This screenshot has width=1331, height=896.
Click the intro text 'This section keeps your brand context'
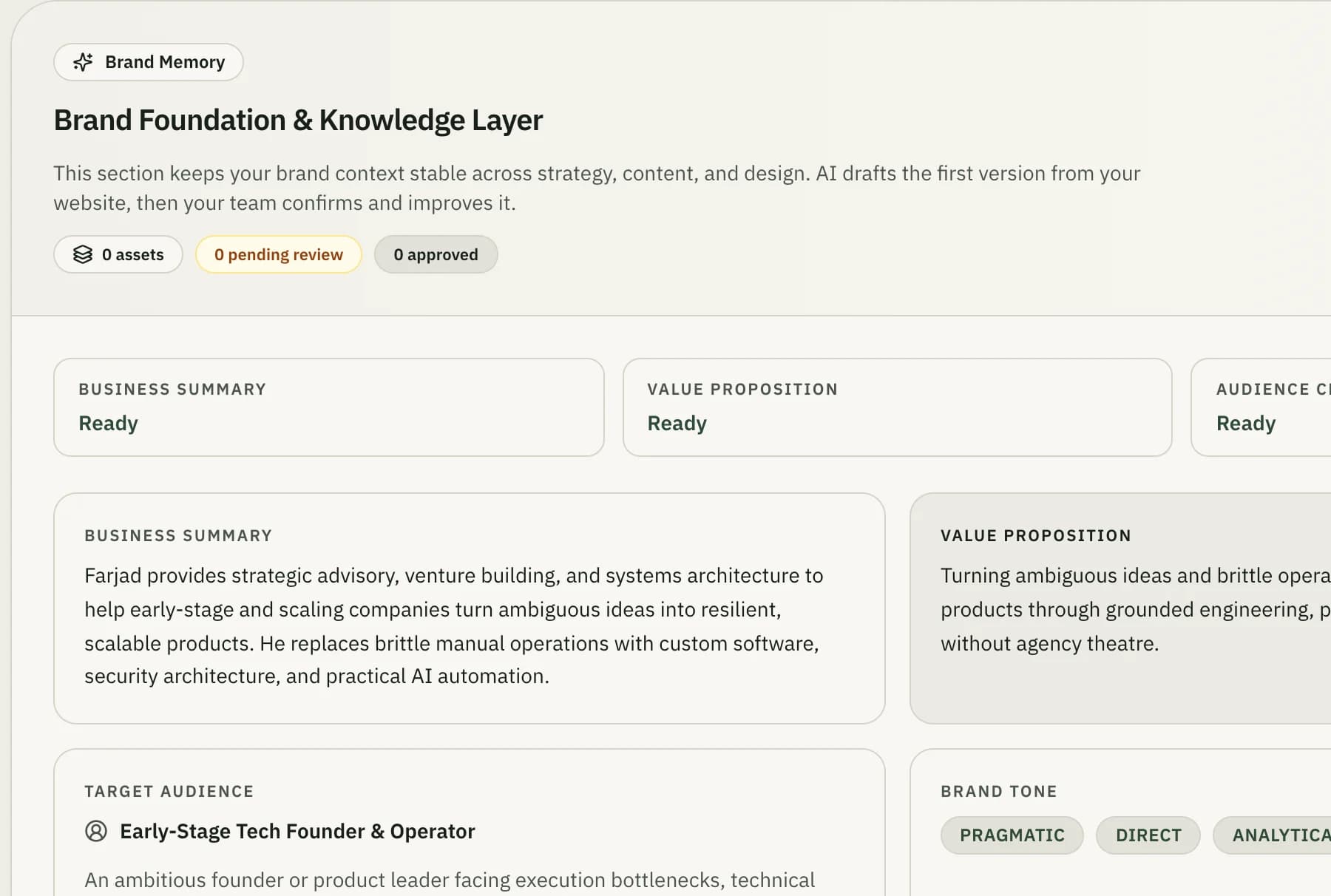(x=597, y=188)
